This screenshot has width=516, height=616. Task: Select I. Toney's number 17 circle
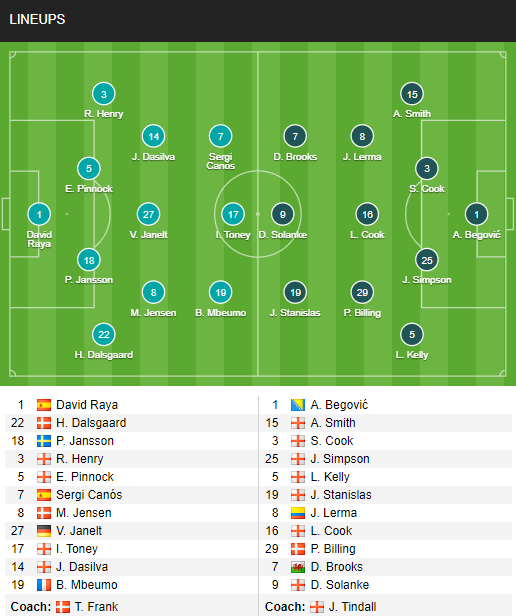point(233,214)
